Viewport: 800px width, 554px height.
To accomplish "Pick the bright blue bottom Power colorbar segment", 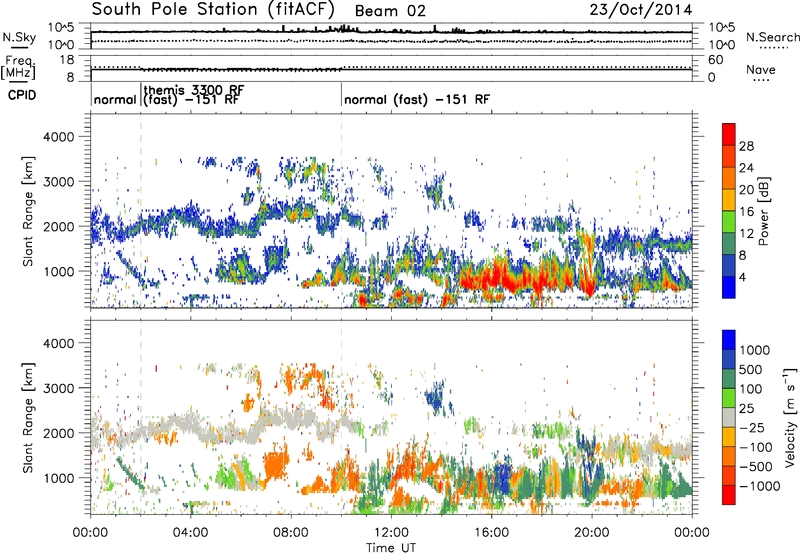I will point(729,288).
